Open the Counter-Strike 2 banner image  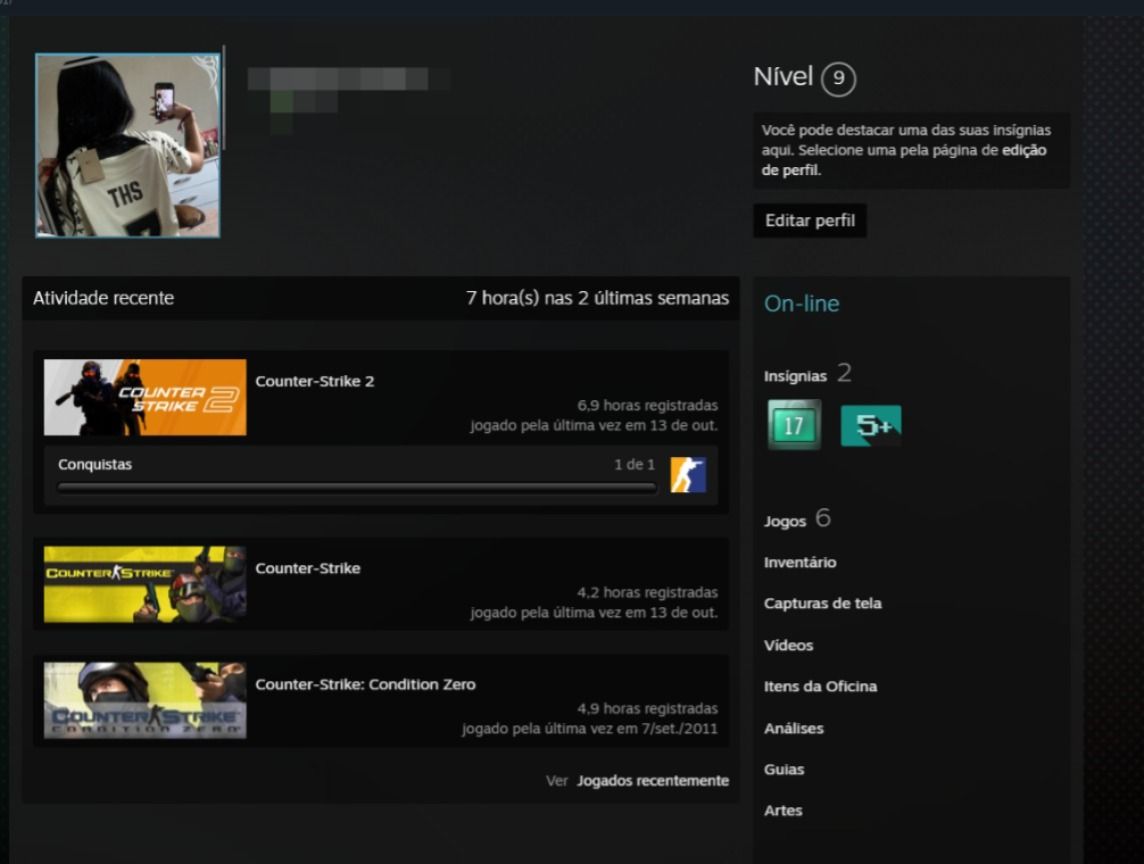145,397
